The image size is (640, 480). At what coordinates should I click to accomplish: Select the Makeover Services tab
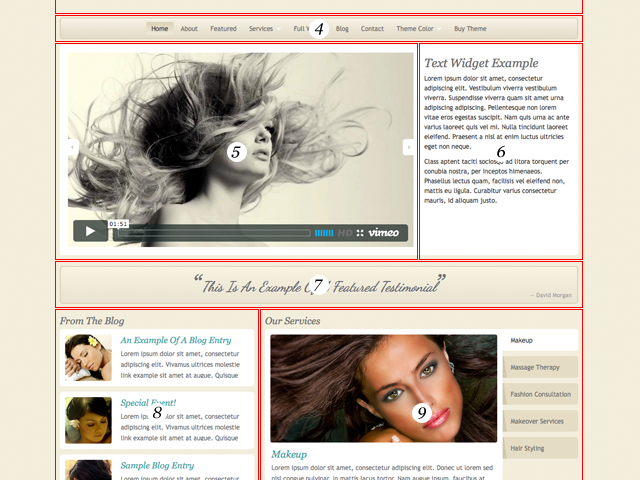coord(540,421)
